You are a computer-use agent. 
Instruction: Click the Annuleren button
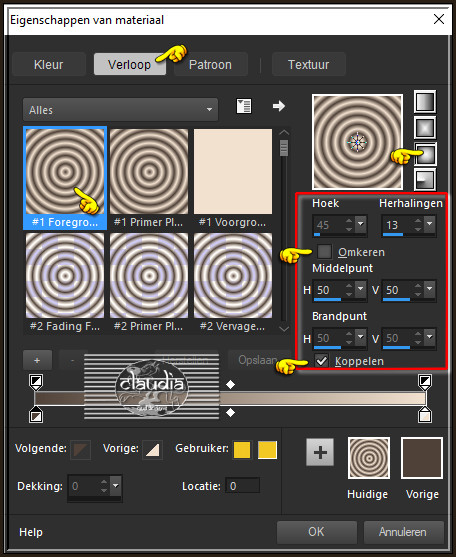tap(403, 532)
